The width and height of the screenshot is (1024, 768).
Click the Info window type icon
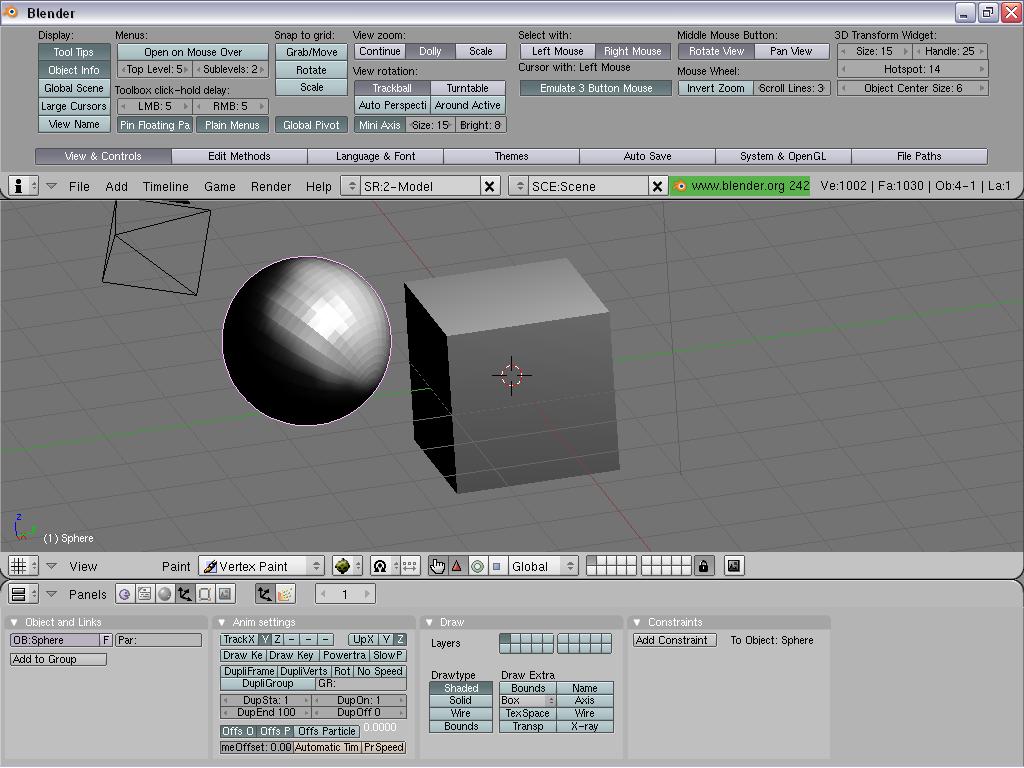[x=18, y=186]
